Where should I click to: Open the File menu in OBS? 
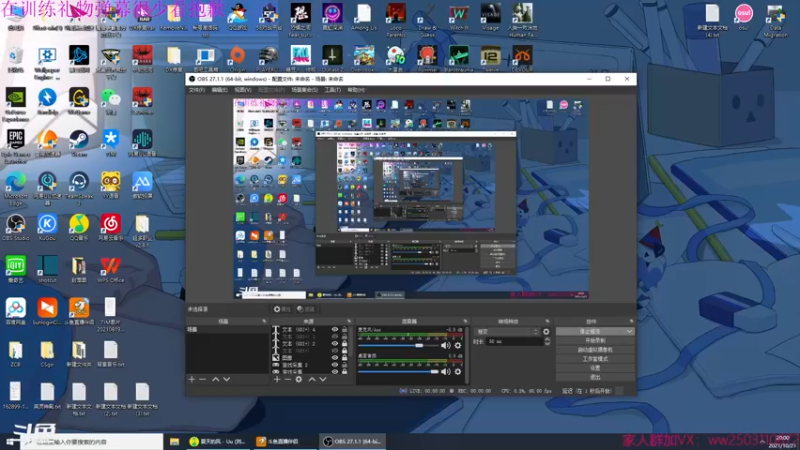pos(196,90)
